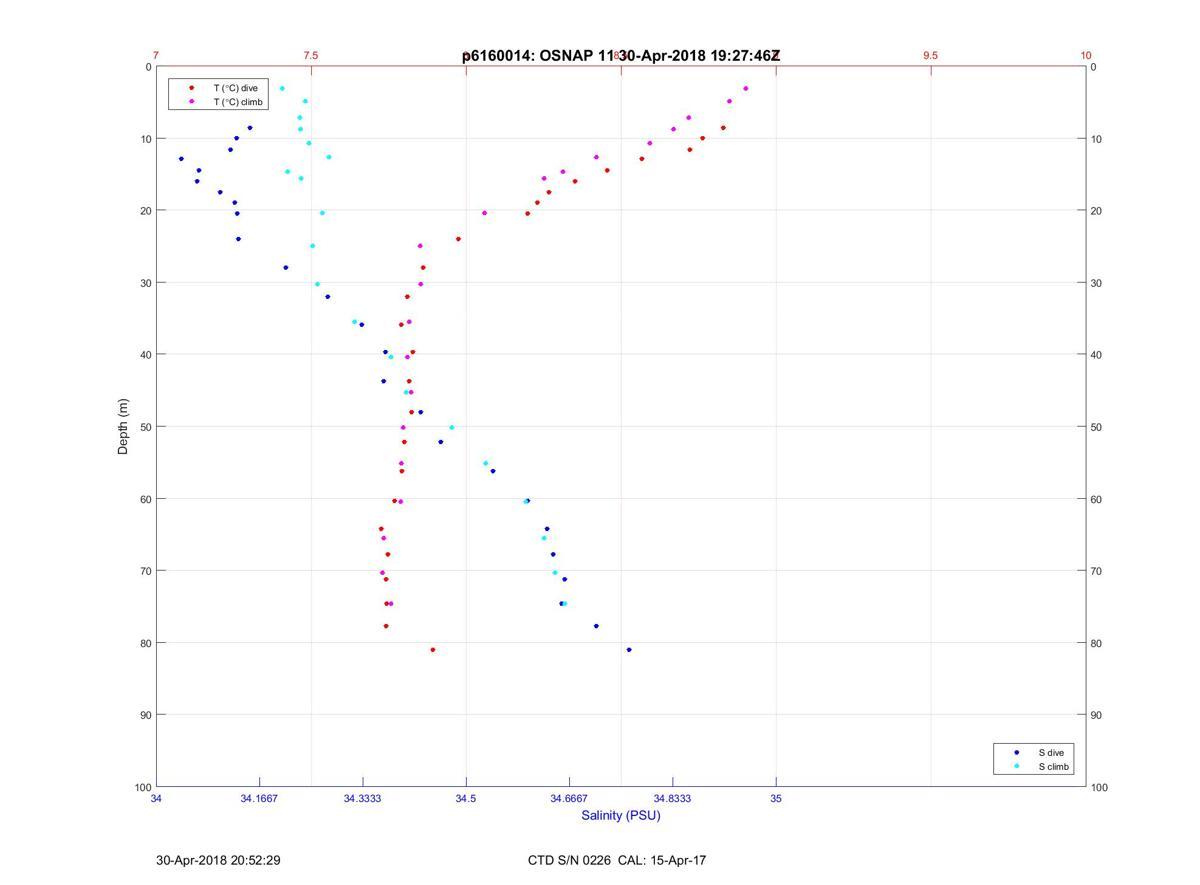Click the blue S dive legend marker

(x=1017, y=752)
